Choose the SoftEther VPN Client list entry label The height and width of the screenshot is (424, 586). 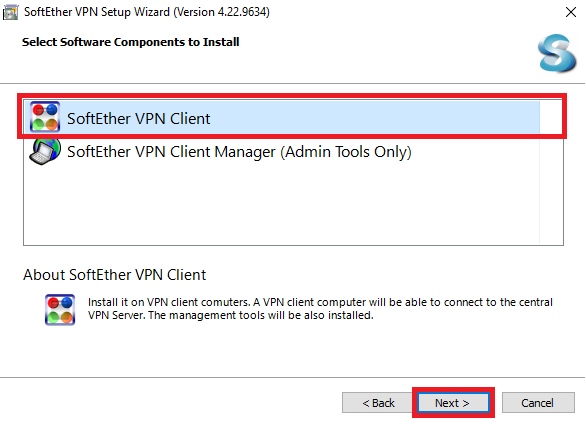pos(139,119)
